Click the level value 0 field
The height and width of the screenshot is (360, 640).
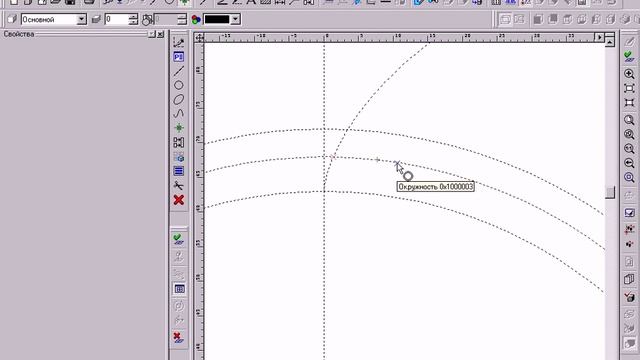pyautogui.click(x=117, y=19)
